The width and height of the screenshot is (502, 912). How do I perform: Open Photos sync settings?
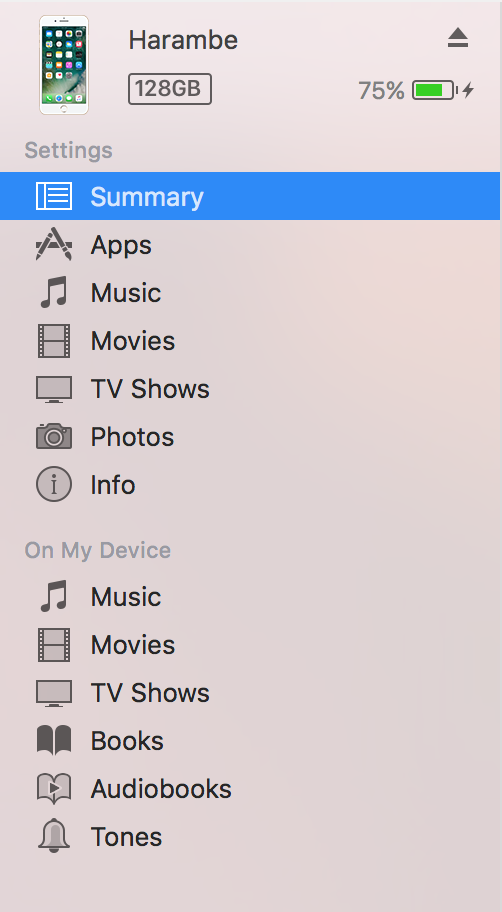point(250,437)
